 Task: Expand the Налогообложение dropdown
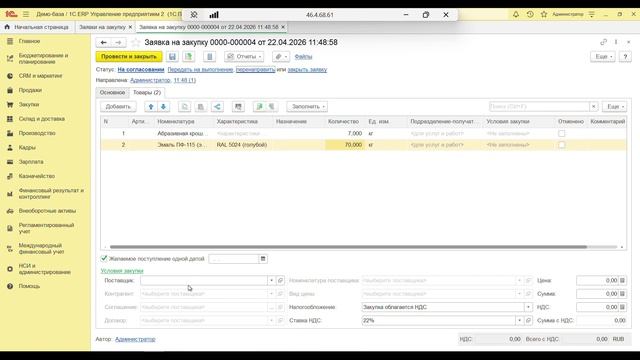[528, 307]
